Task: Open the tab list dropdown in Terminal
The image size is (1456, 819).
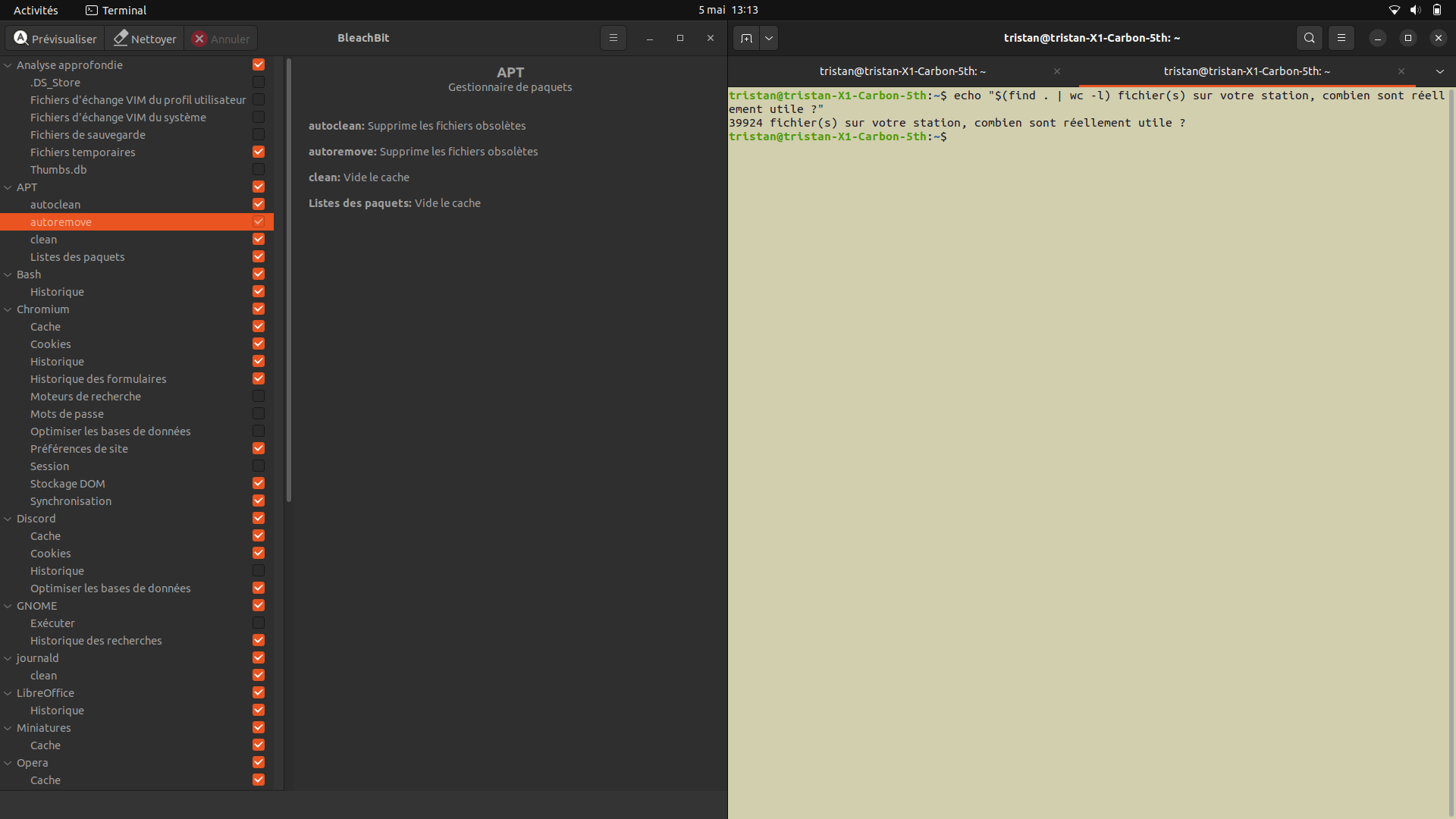Action: pyautogui.click(x=1440, y=71)
